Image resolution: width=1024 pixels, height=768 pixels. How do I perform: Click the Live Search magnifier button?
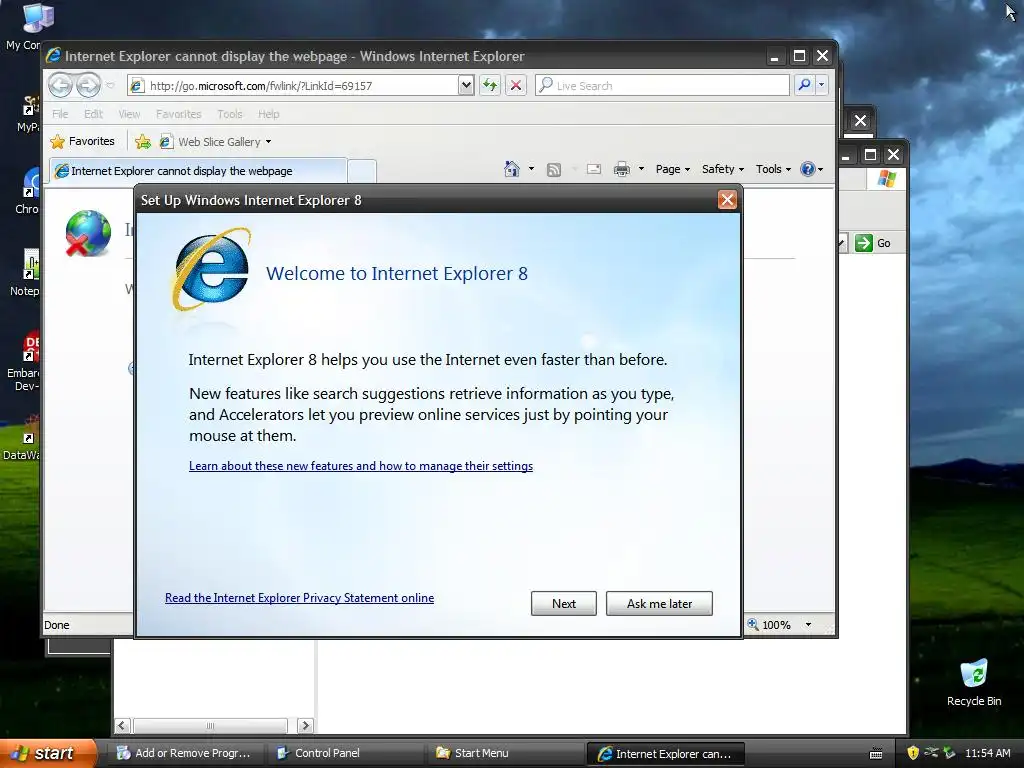[805, 85]
